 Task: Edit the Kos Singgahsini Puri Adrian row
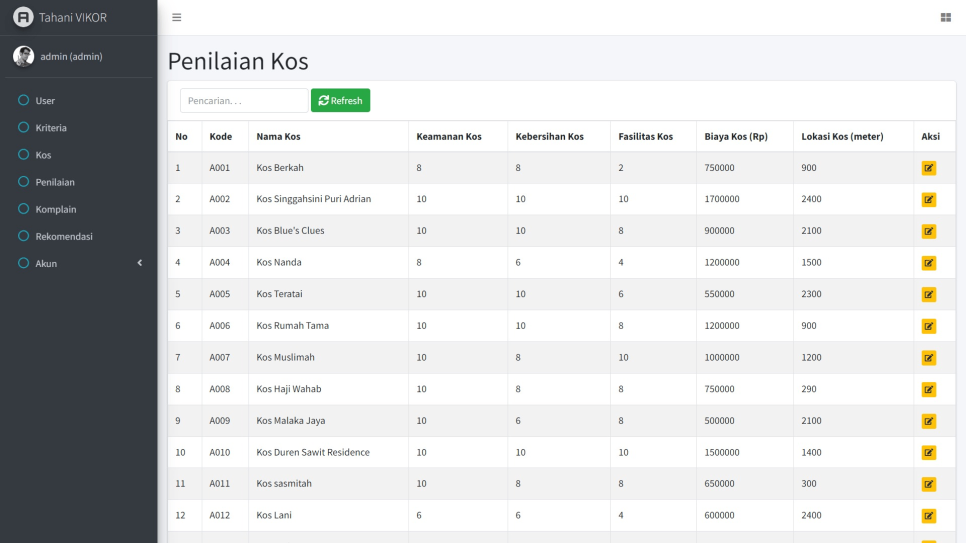[928, 200]
